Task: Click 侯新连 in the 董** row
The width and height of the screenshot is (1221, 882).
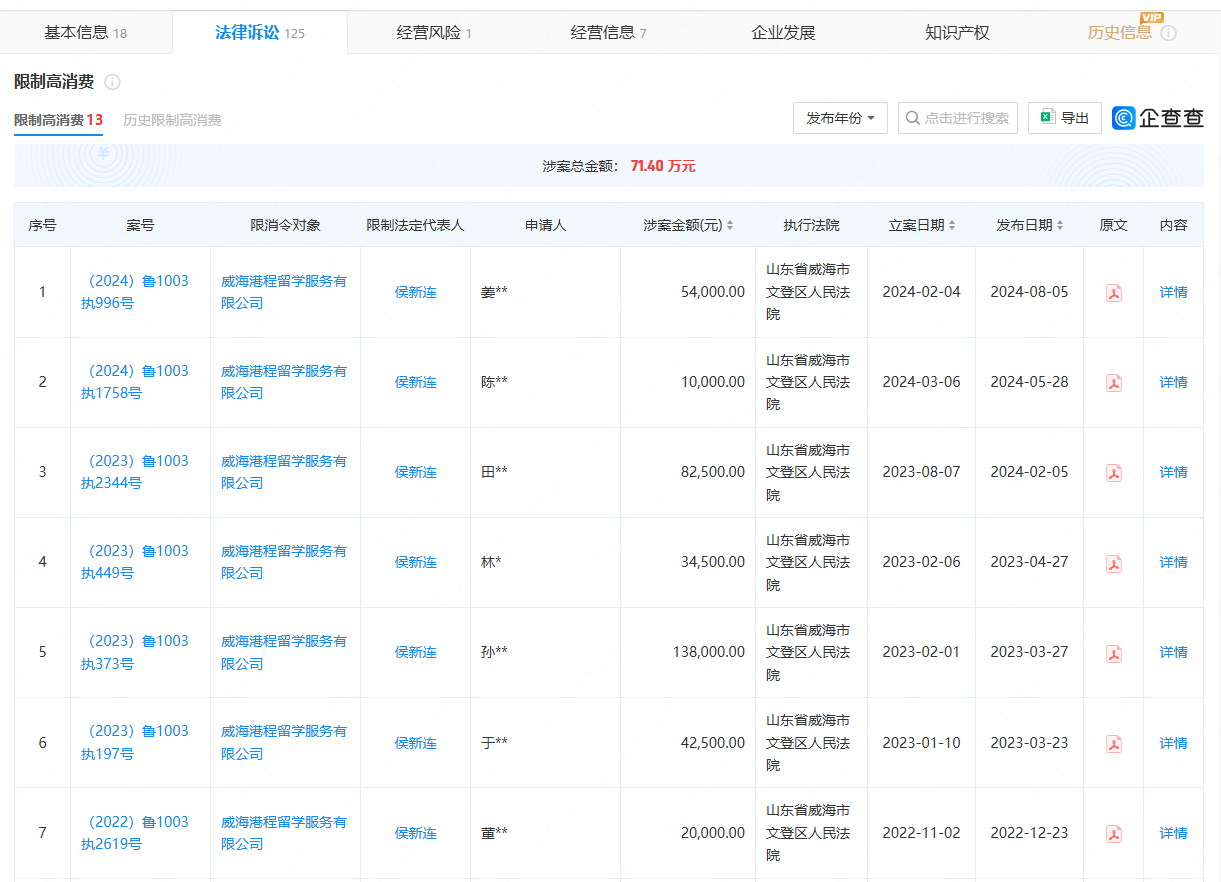Action: (x=415, y=833)
